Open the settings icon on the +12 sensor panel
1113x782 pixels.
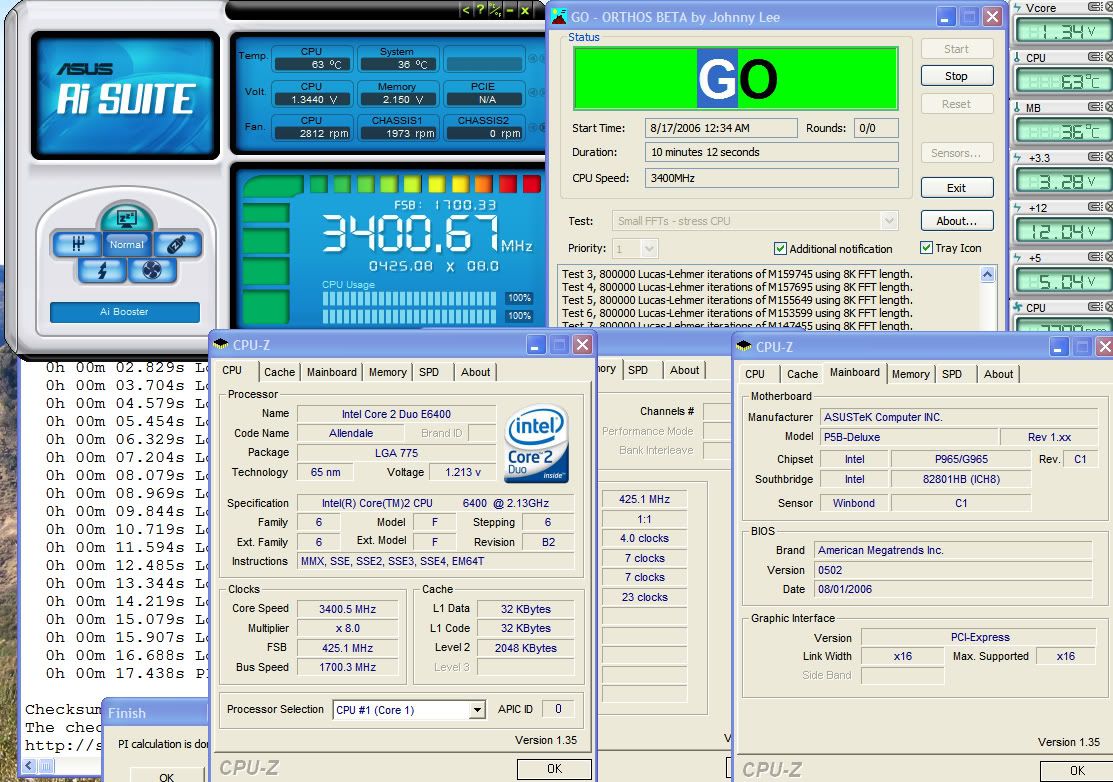[x=1095, y=207]
